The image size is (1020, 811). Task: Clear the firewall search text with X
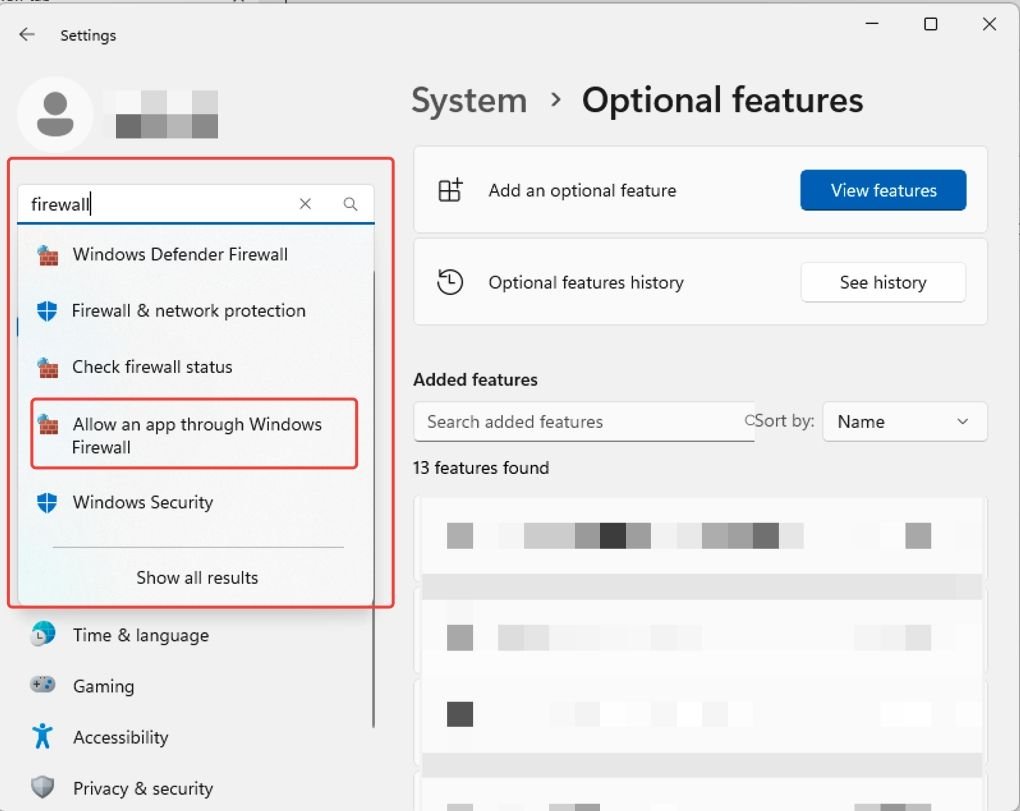tap(305, 204)
